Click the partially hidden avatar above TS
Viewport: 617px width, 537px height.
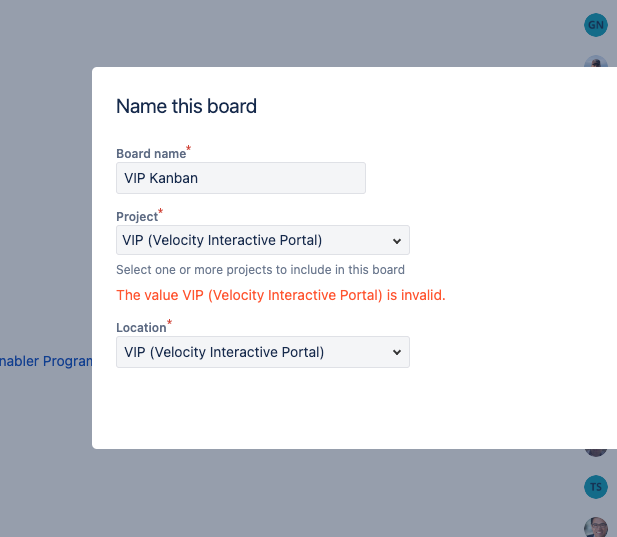596,453
